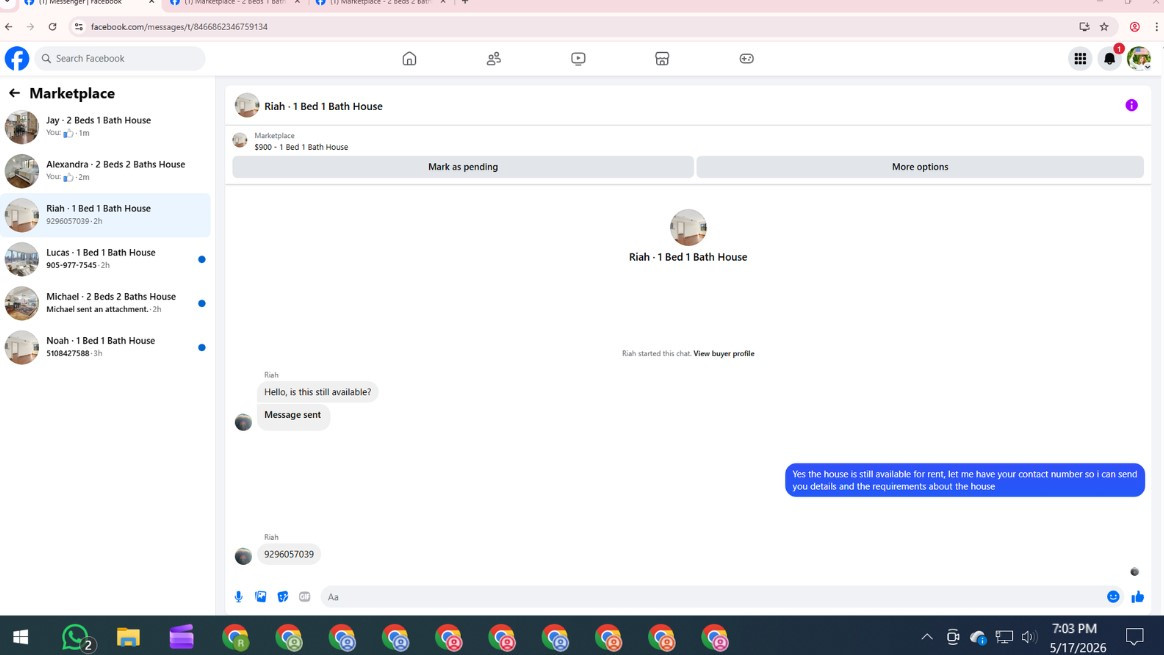The width and height of the screenshot is (1164, 655).
Task: Bookmark this page with star icon
Action: click(x=1104, y=27)
